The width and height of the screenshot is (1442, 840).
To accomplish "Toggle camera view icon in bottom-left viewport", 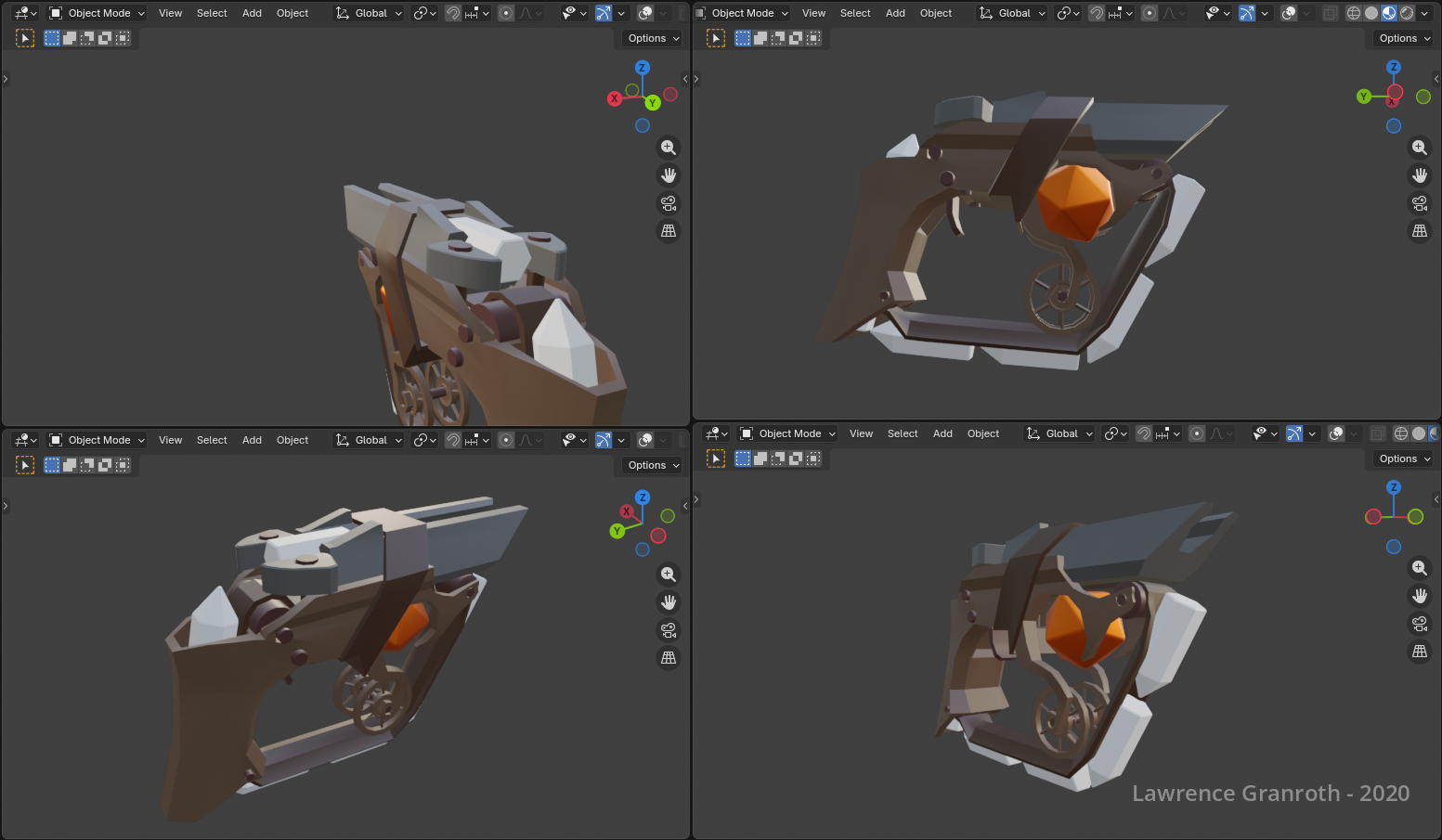I will 668,630.
